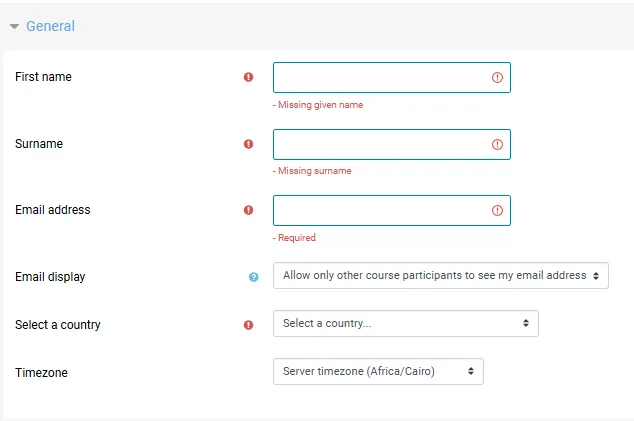This screenshot has height=421, width=634.
Task: Click the required icon beside Email address
Action: pos(248,210)
